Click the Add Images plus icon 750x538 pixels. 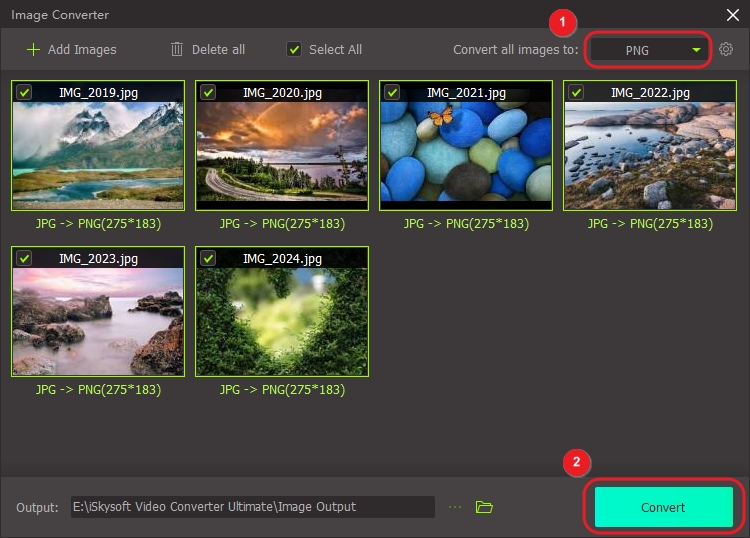point(34,49)
